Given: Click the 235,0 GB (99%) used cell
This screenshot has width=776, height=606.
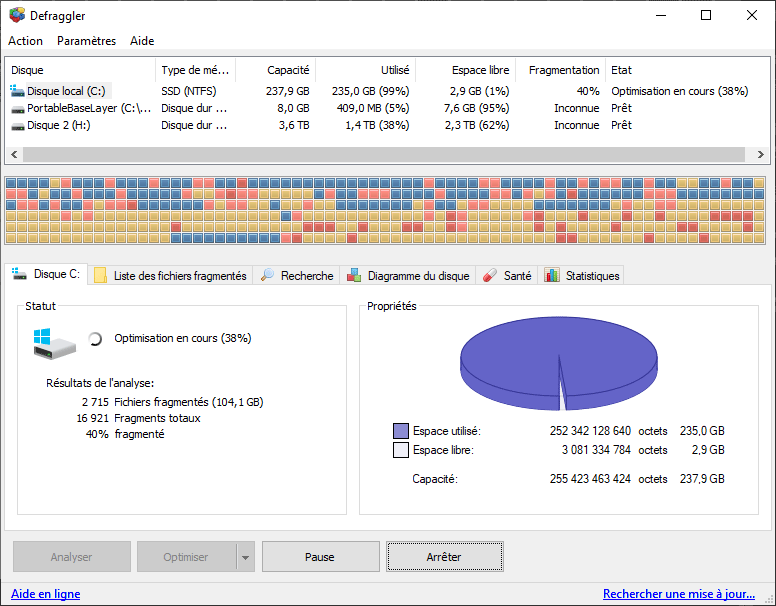Looking at the screenshot, I should click(x=370, y=91).
